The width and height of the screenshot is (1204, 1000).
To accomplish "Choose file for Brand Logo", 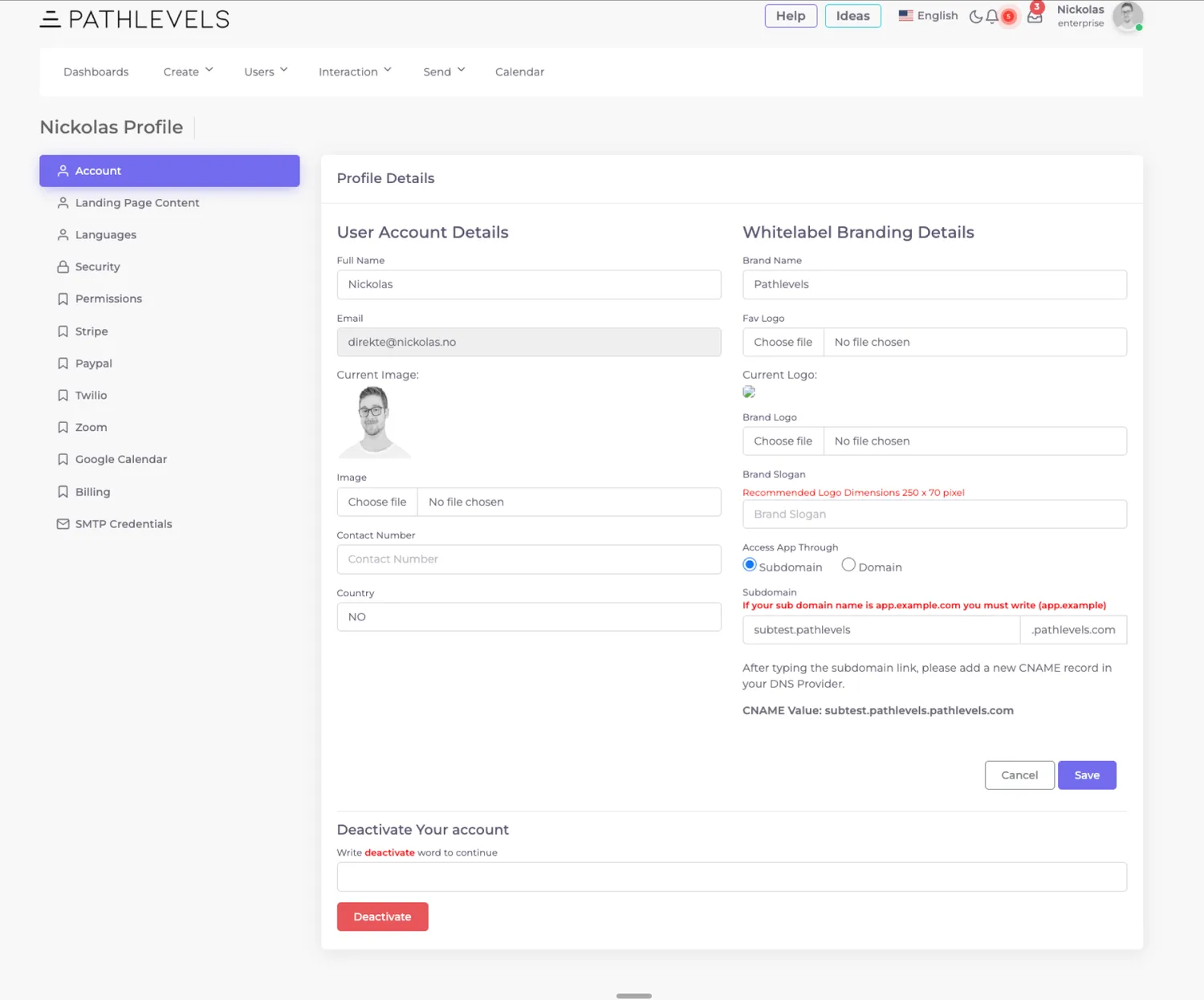I will [x=783, y=441].
